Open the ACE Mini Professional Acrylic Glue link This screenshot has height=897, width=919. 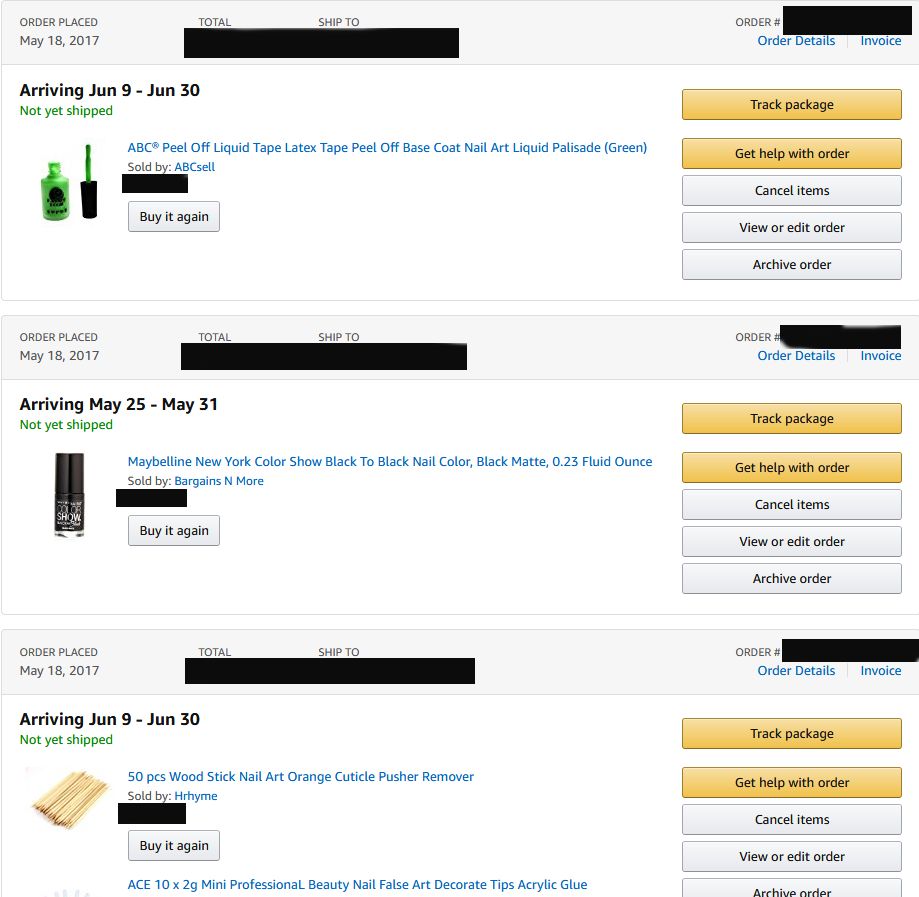pos(358,884)
